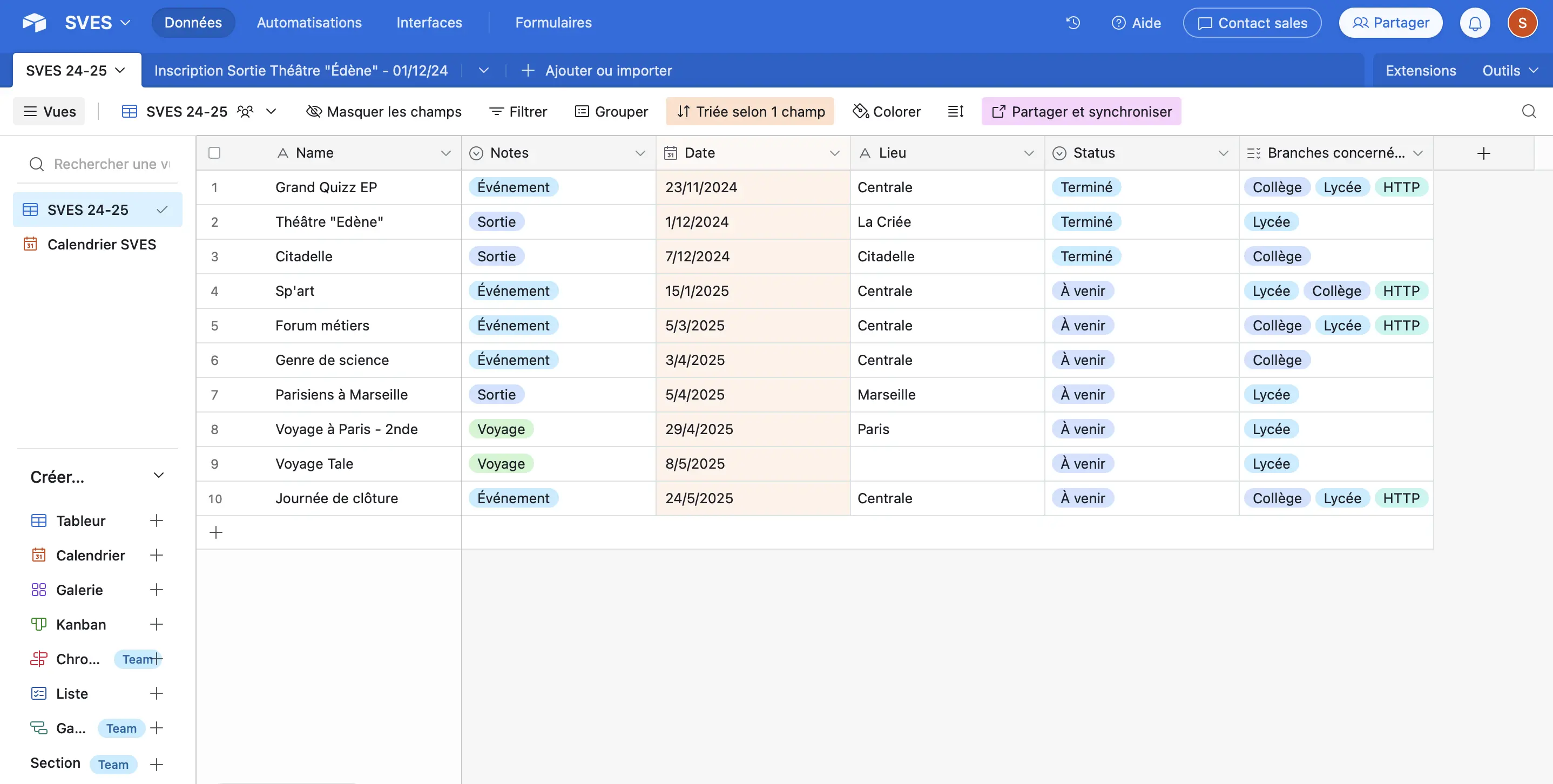Click Voyage tag in Voyage Tale row
Image resolution: width=1553 pixels, height=784 pixels.
pos(501,463)
